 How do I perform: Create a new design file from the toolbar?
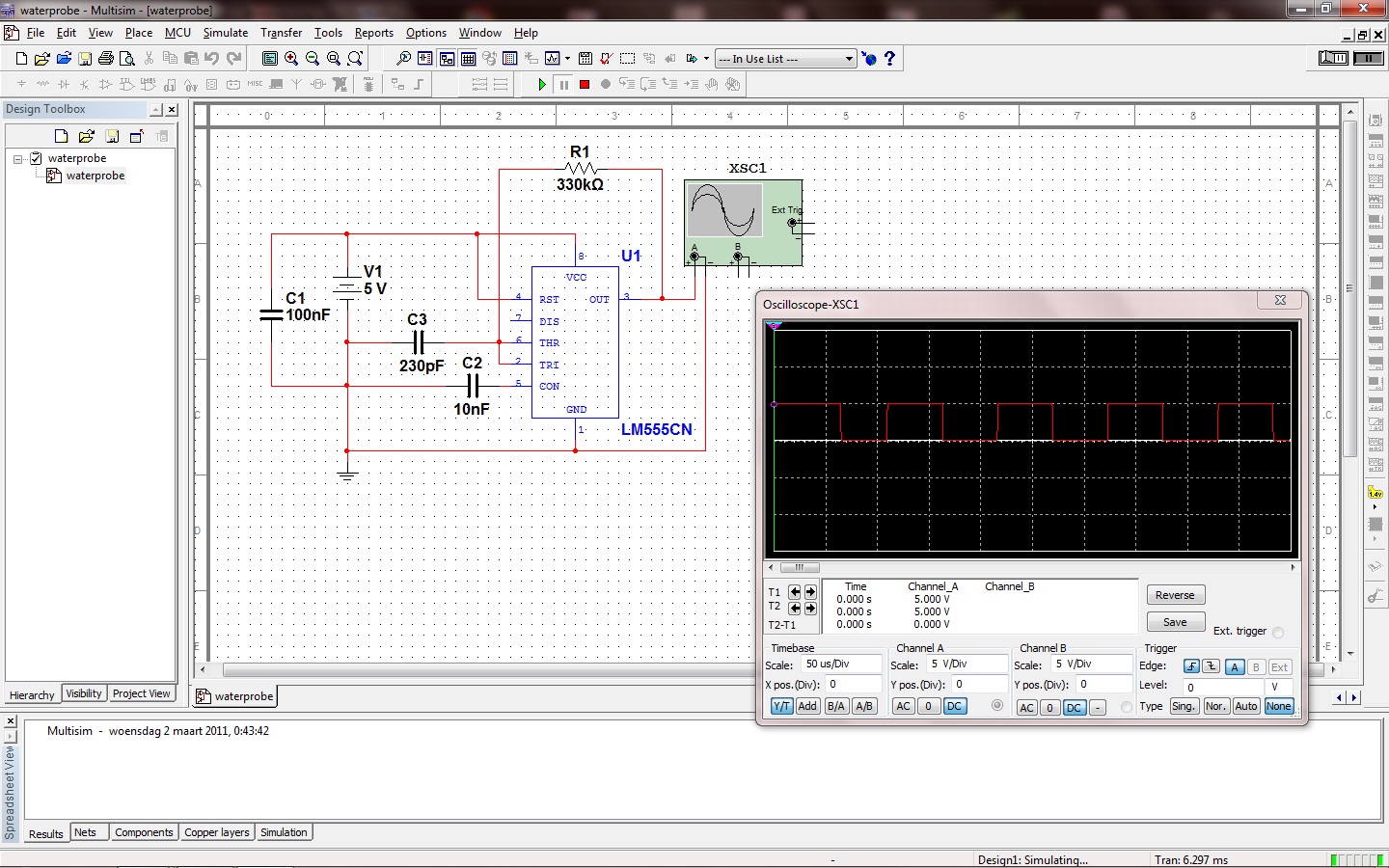(x=21, y=59)
